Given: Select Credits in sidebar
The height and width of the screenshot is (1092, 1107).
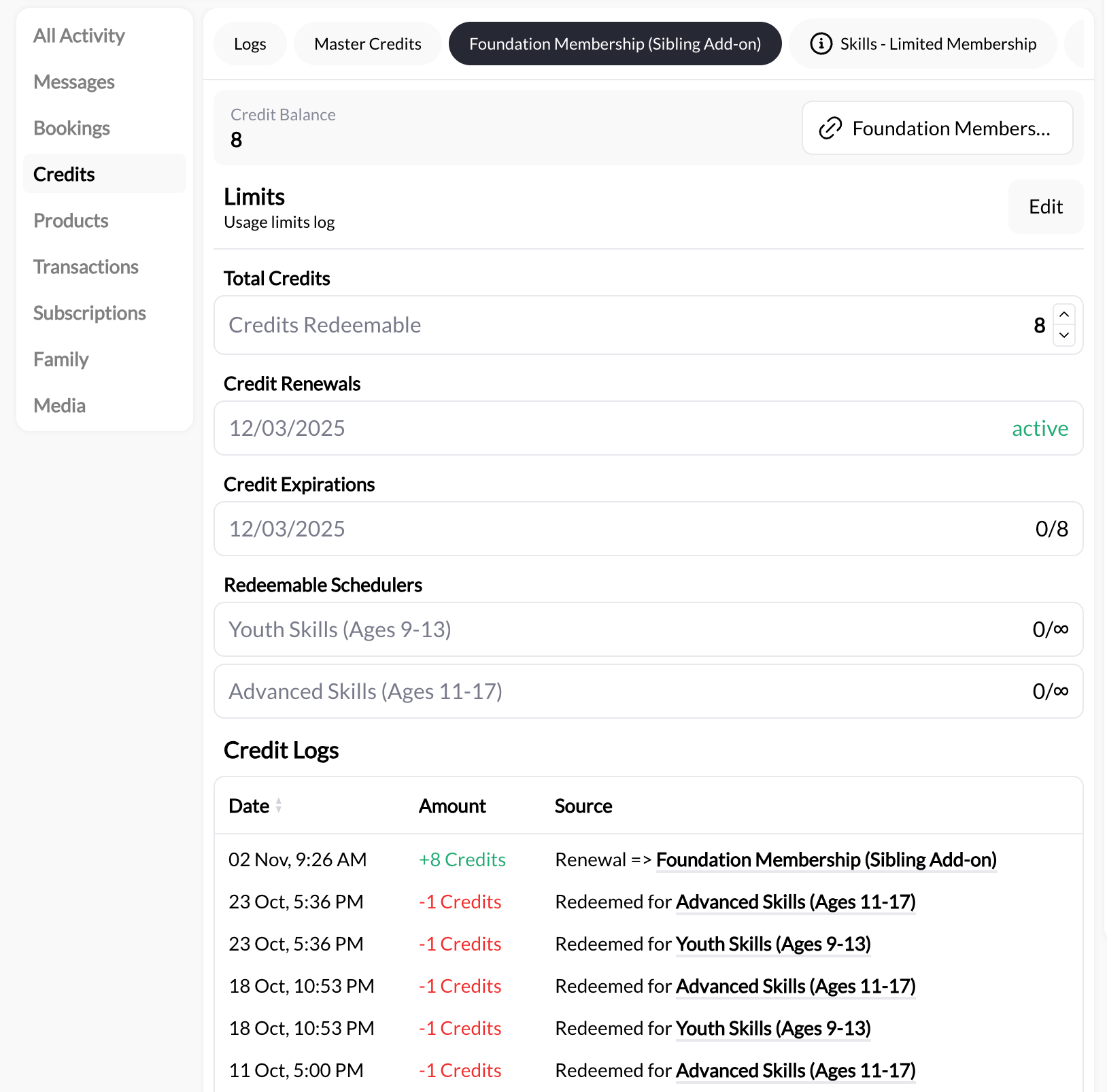Looking at the screenshot, I should (104, 174).
